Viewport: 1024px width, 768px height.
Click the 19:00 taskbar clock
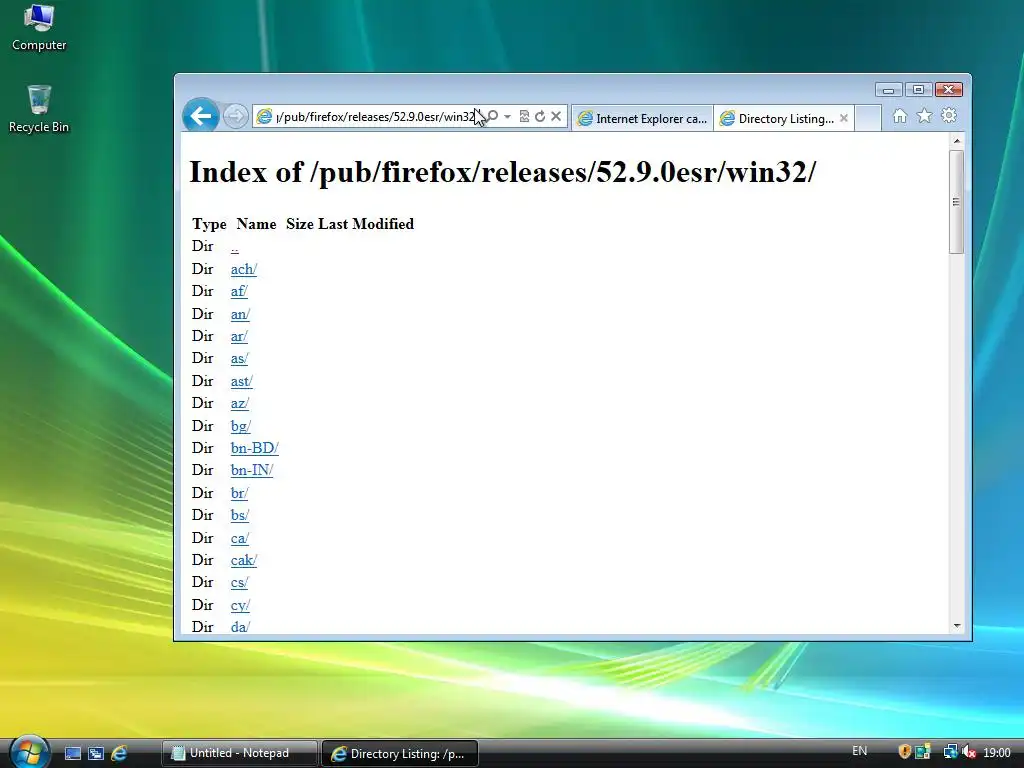pos(997,752)
